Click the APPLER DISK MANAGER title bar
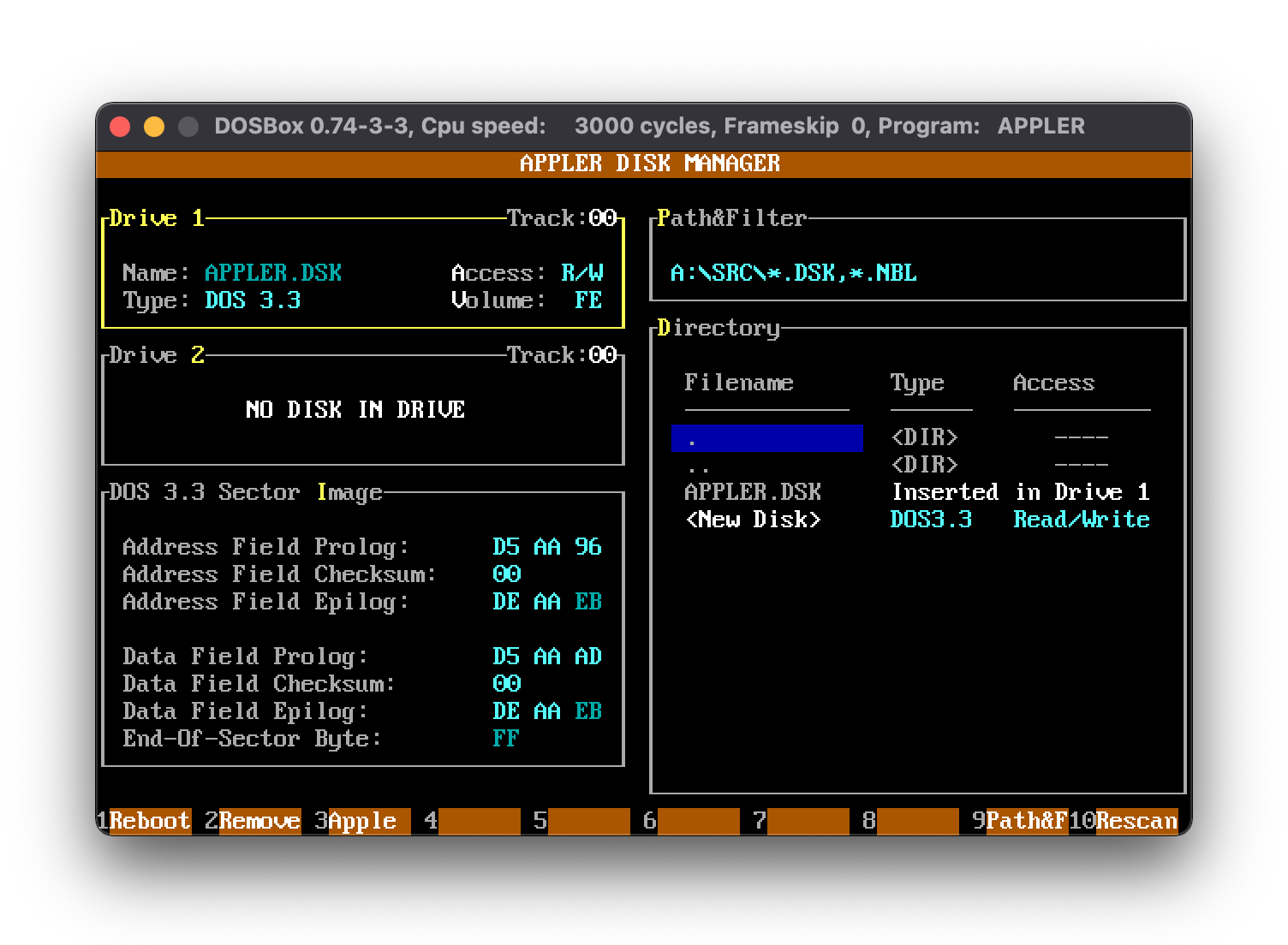Image resolution: width=1288 pixels, height=945 pixels. (644, 163)
